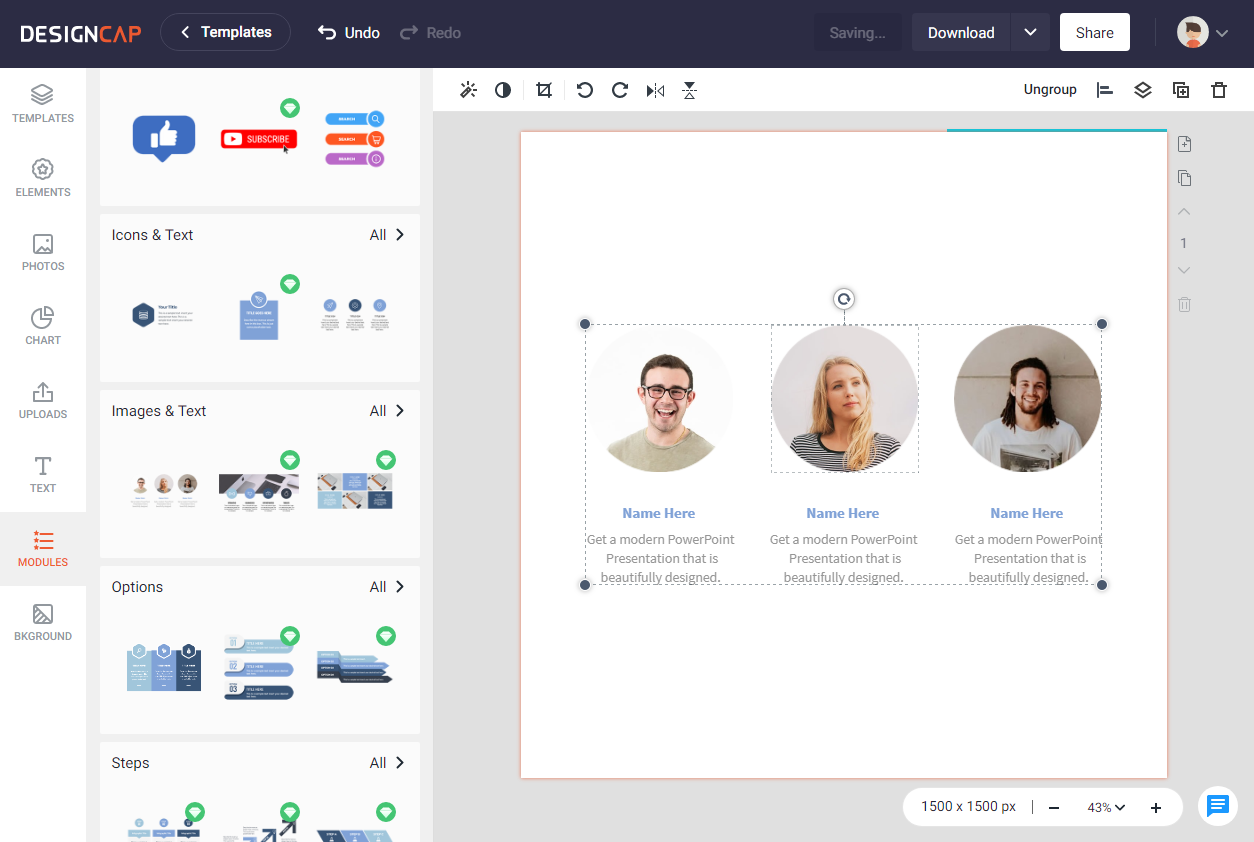Move page up arrow
This screenshot has width=1254, height=842.
click(1184, 212)
